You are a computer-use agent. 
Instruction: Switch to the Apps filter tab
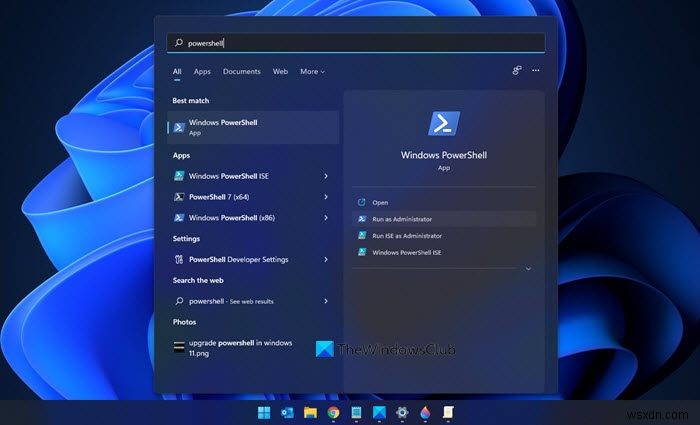tap(202, 71)
